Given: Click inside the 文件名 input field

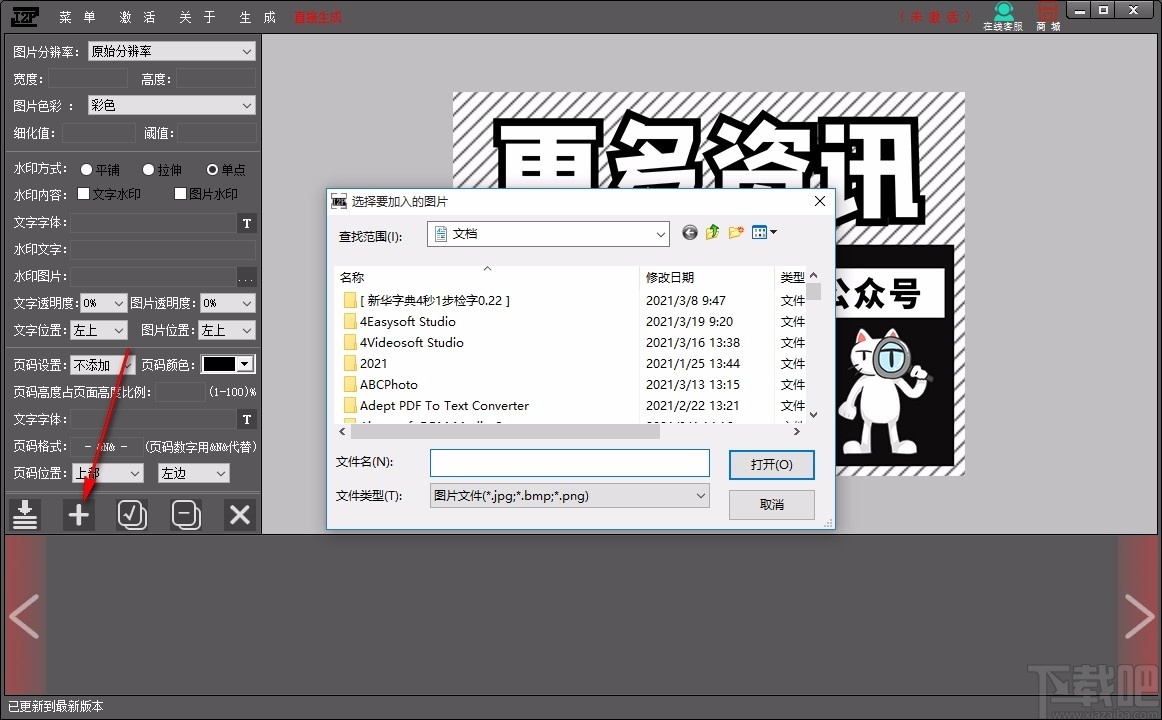Looking at the screenshot, I should pyautogui.click(x=569, y=462).
